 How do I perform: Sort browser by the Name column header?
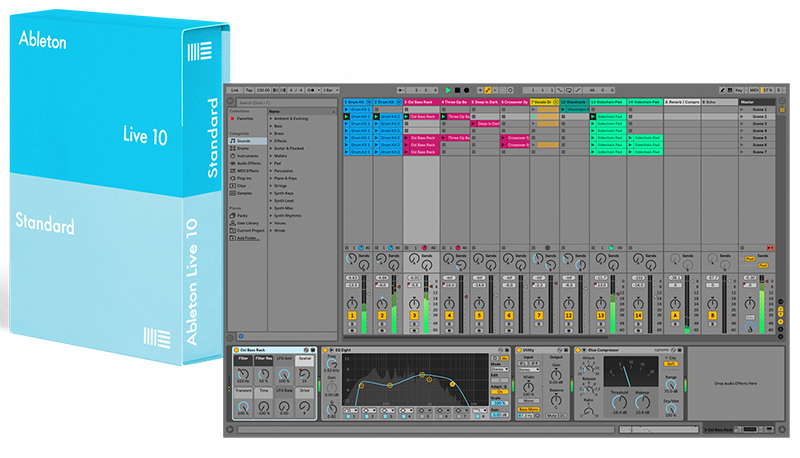tap(302, 111)
